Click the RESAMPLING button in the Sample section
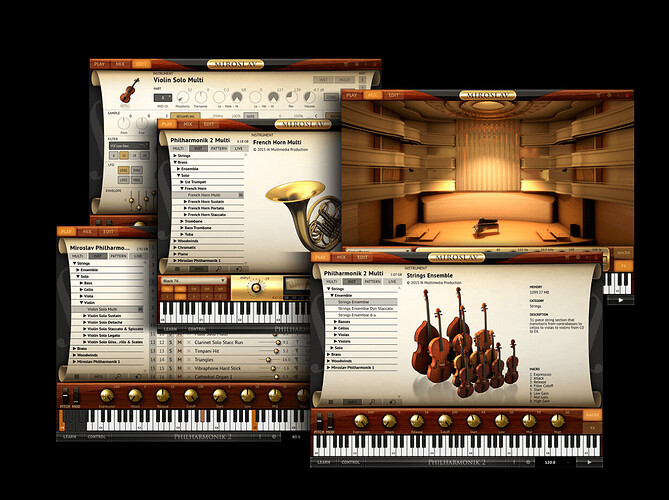The height and width of the screenshot is (500, 669). (186, 116)
